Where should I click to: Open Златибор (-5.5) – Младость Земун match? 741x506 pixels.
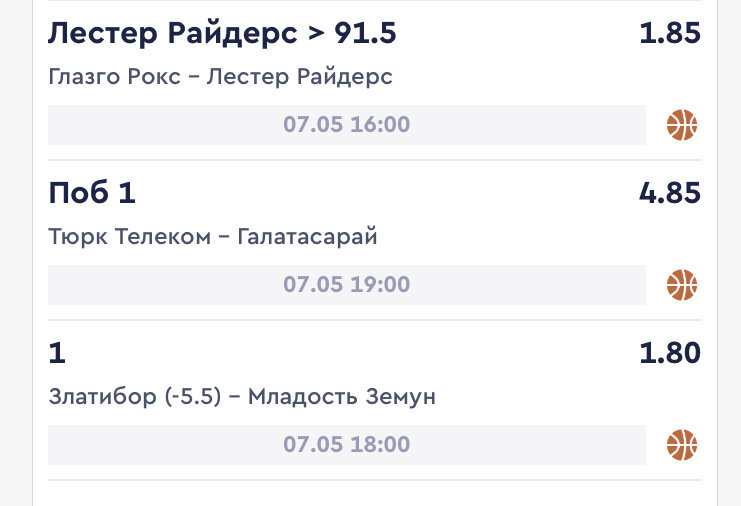point(242,397)
